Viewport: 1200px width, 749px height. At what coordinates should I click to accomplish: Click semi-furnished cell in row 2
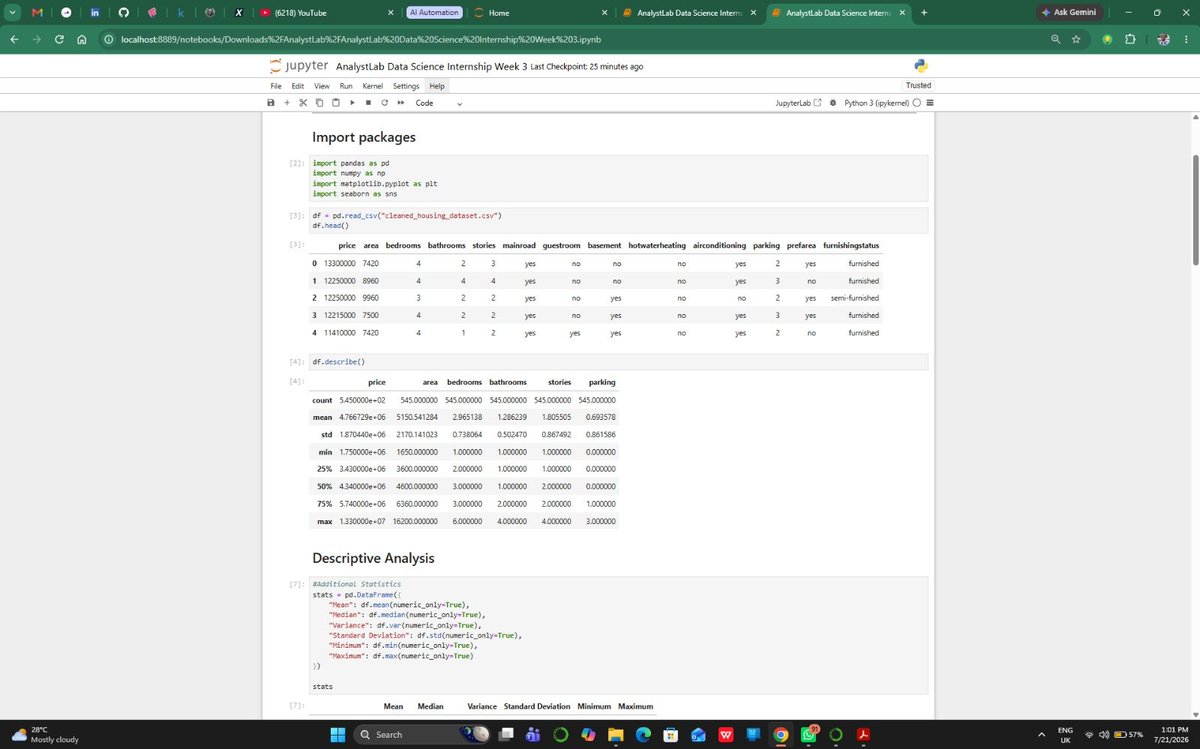tap(855, 298)
